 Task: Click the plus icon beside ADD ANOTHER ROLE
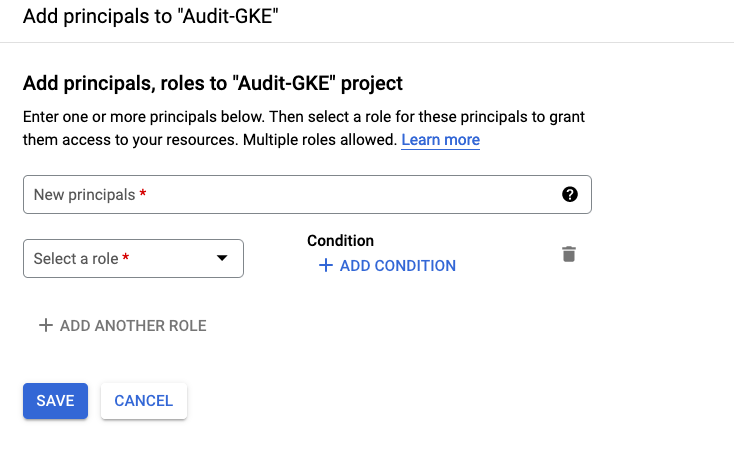(45, 326)
